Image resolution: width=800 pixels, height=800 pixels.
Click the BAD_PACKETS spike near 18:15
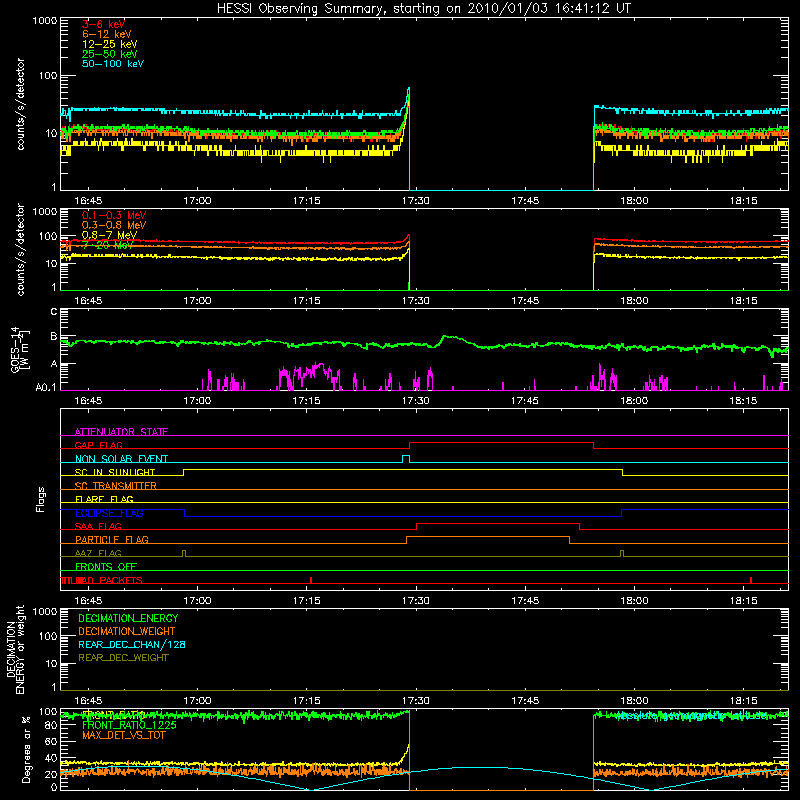(751, 580)
